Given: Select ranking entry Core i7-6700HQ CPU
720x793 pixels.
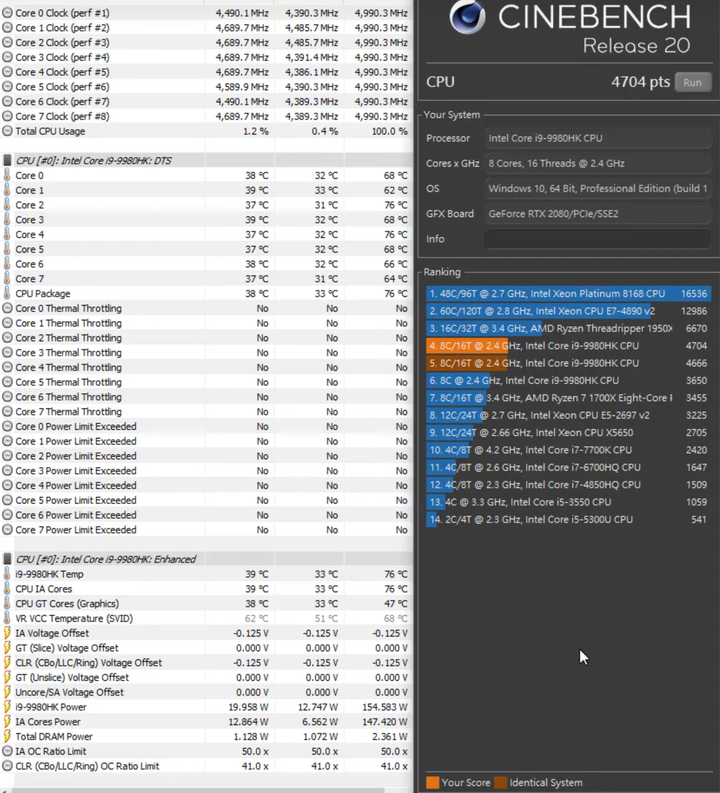Looking at the screenshot, I should click(568, 467).
